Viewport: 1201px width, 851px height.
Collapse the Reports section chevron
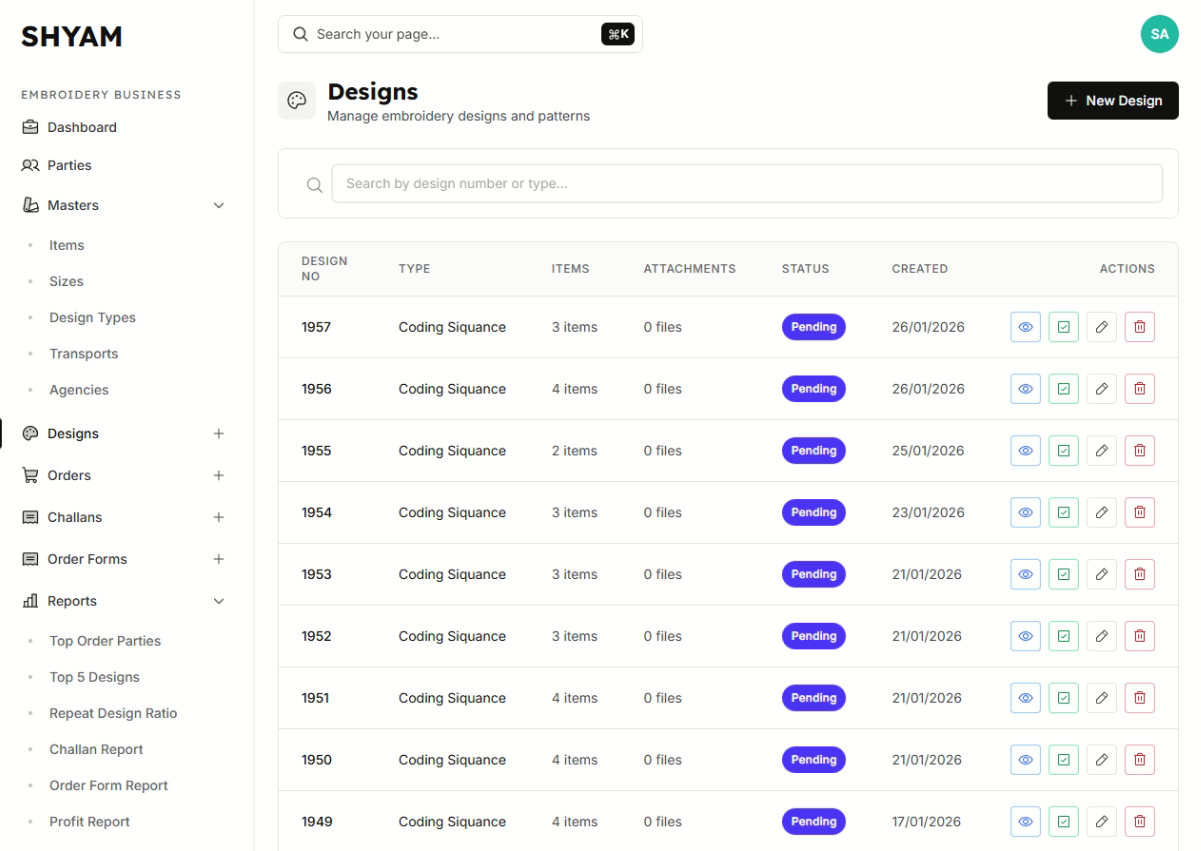pyautogui.click(x=219, y=602)
